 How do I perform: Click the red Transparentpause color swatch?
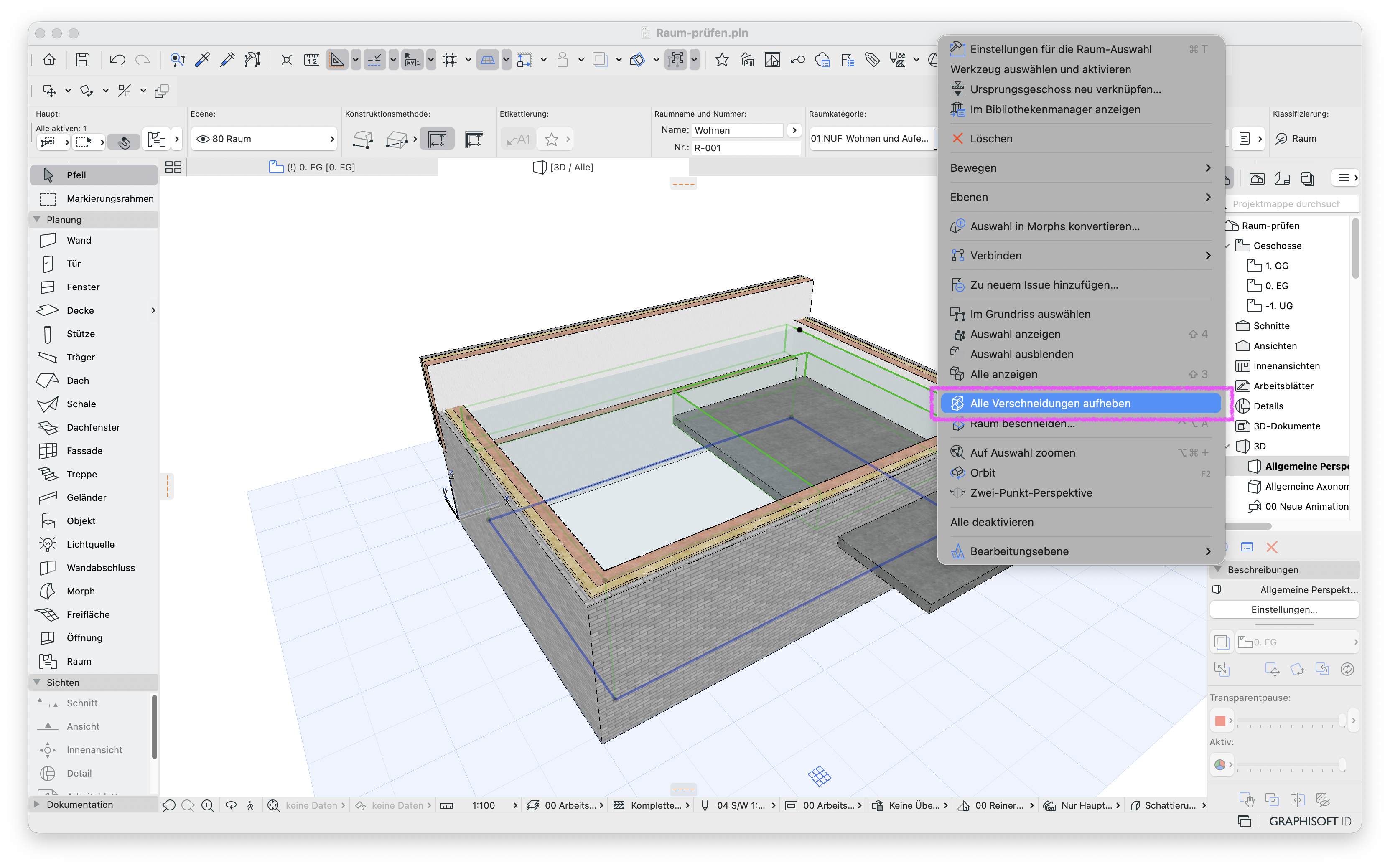[1220, 721]
